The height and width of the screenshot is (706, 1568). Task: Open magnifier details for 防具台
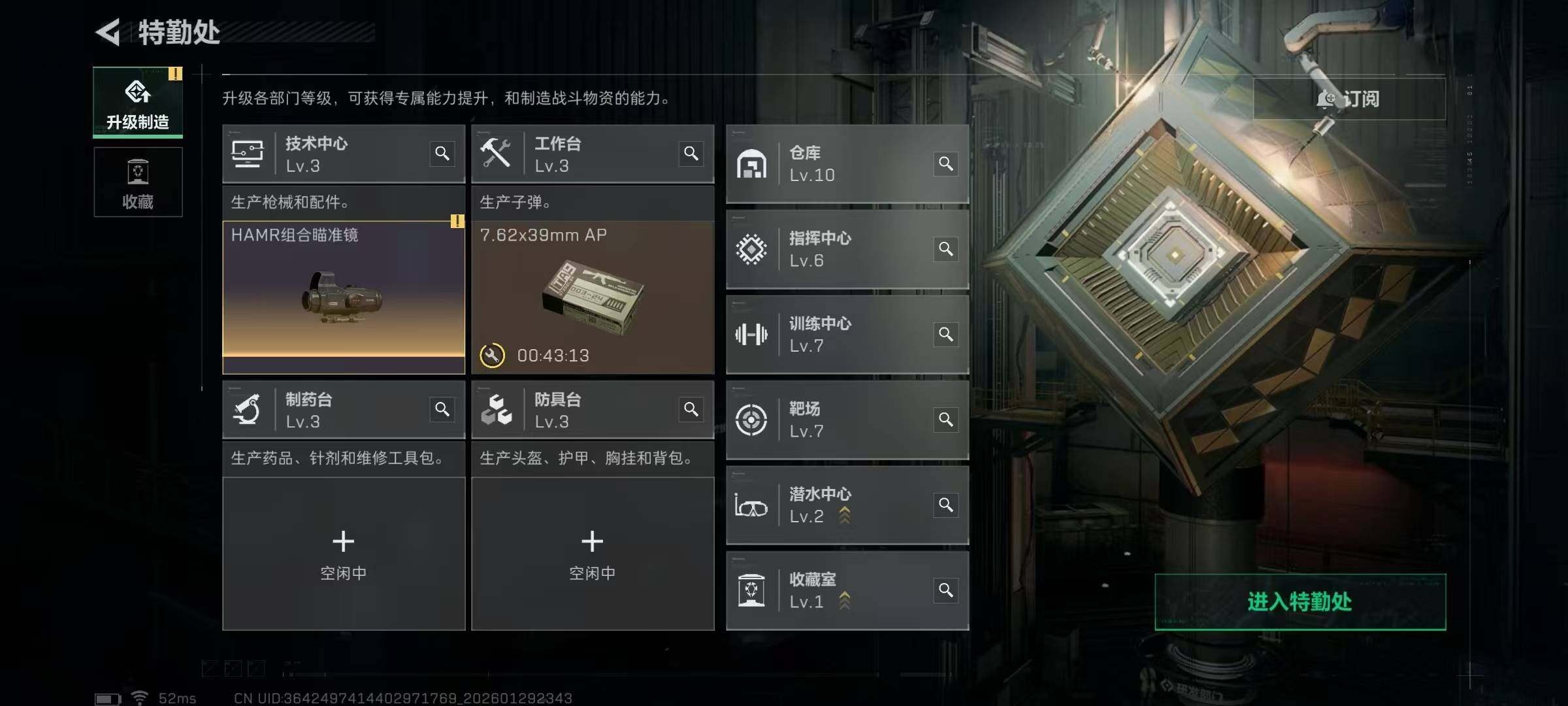pos(691,410)
